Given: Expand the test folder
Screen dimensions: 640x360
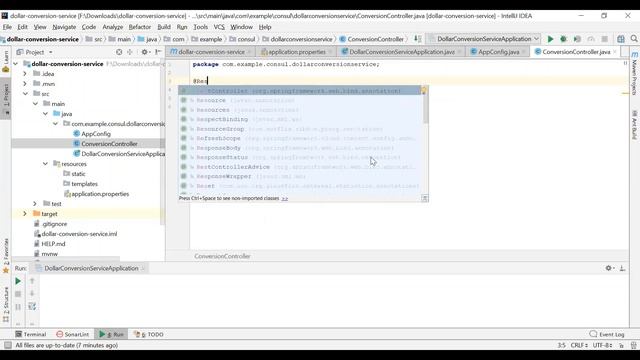Looking at the screenshot, I should (x=35, y=204).
